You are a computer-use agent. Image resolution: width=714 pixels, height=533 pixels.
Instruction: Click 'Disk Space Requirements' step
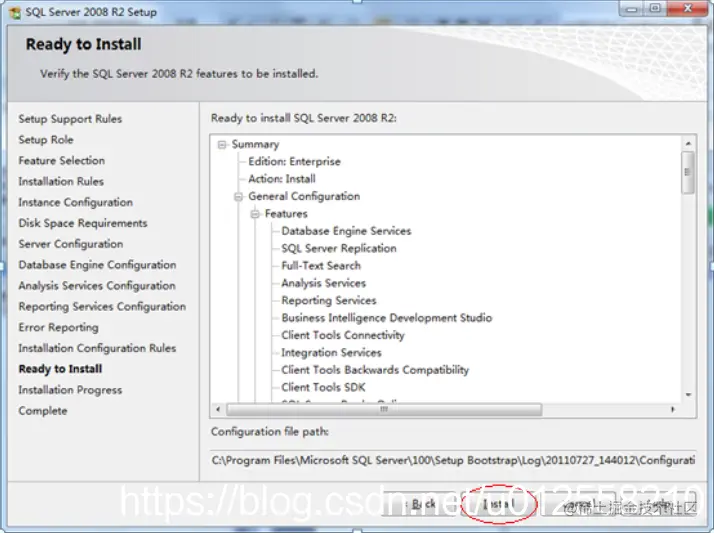pyautogui.click(x=82, y=223)
